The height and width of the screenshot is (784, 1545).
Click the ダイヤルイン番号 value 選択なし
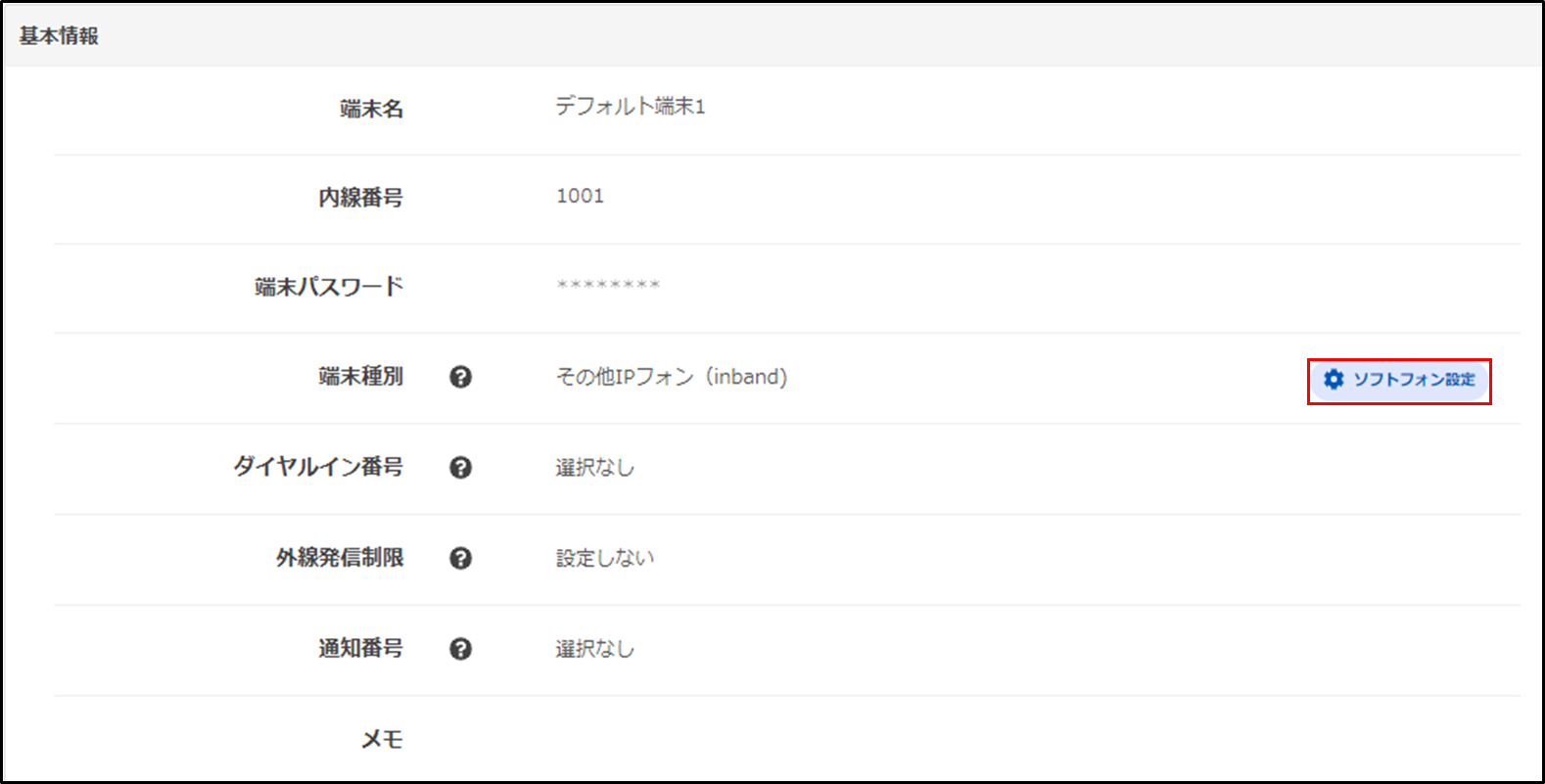[x=594, y=468]
